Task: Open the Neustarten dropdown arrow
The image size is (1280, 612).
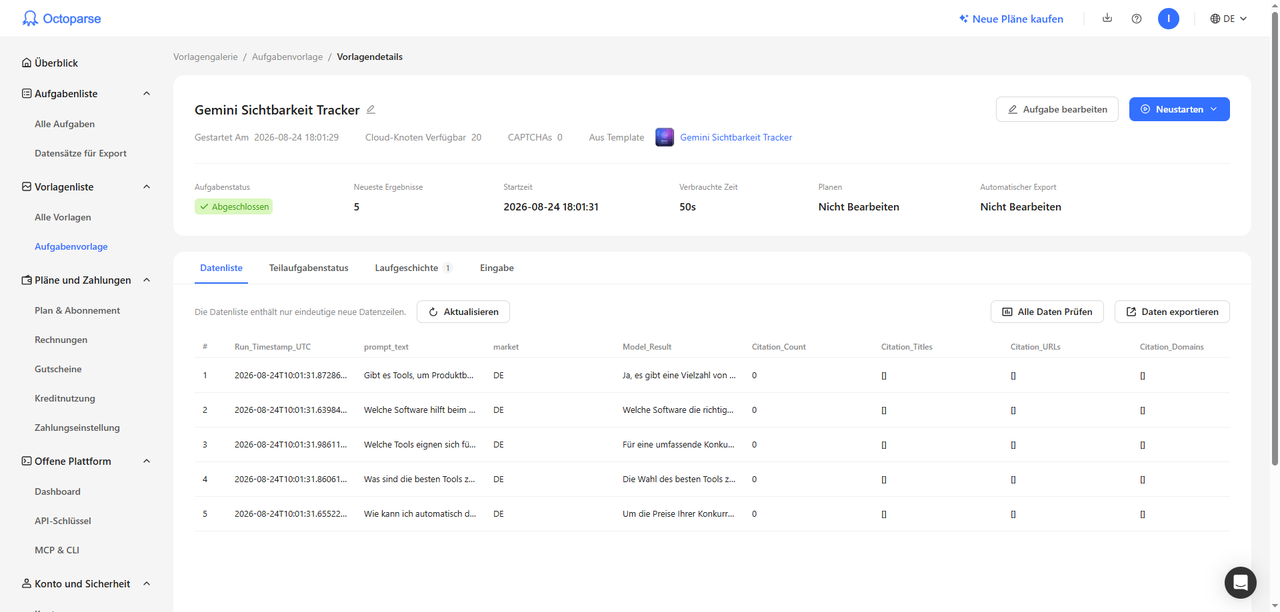Action: (x=1214, y=109)
